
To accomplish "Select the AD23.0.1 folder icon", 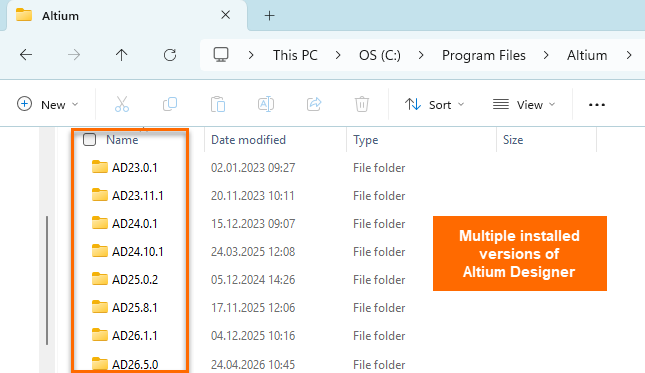I will click(x=100, y=167).
